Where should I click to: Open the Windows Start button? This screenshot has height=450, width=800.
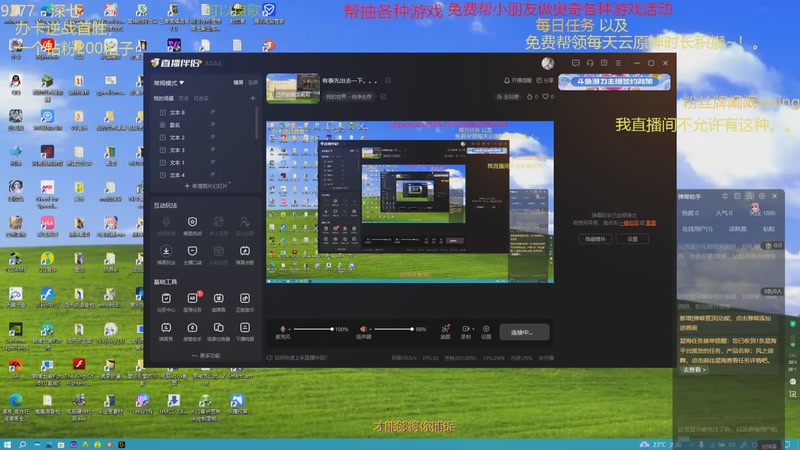tap(7, 444)
